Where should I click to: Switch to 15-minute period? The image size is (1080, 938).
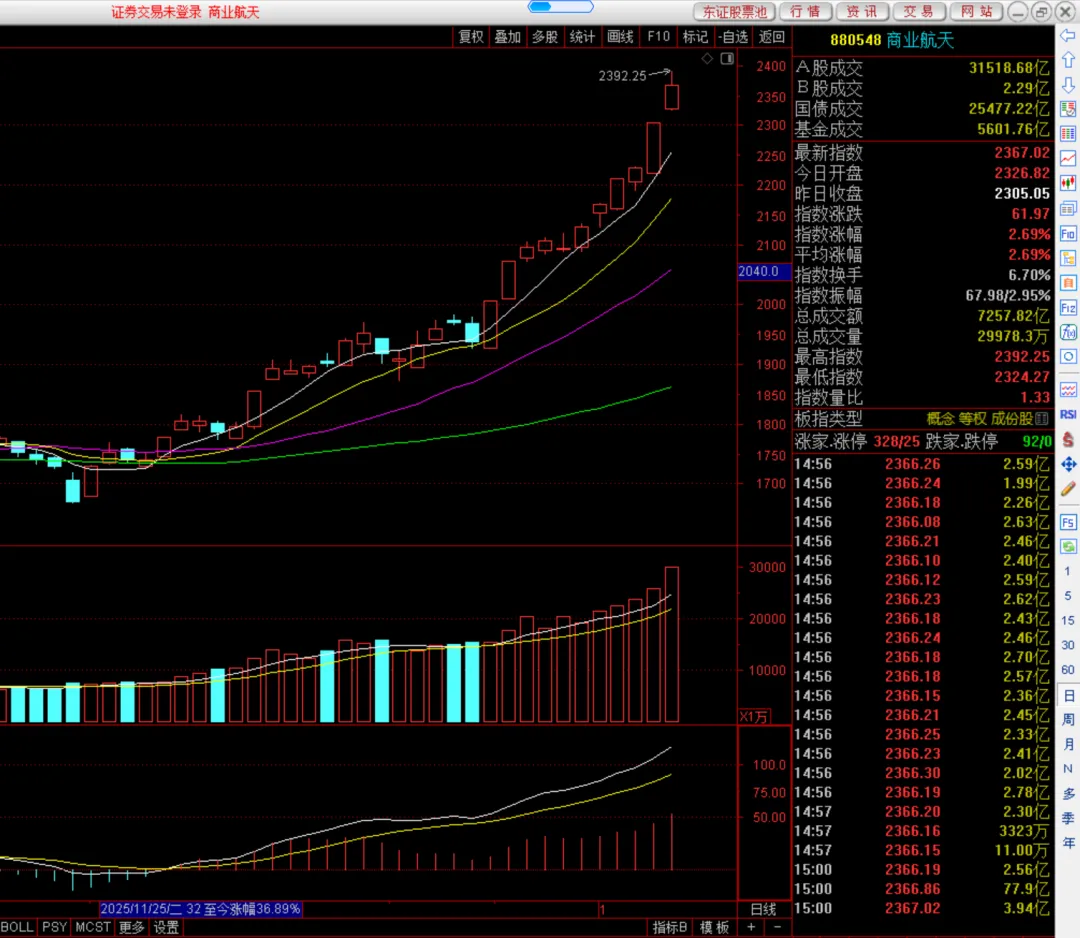[1068, 621]
